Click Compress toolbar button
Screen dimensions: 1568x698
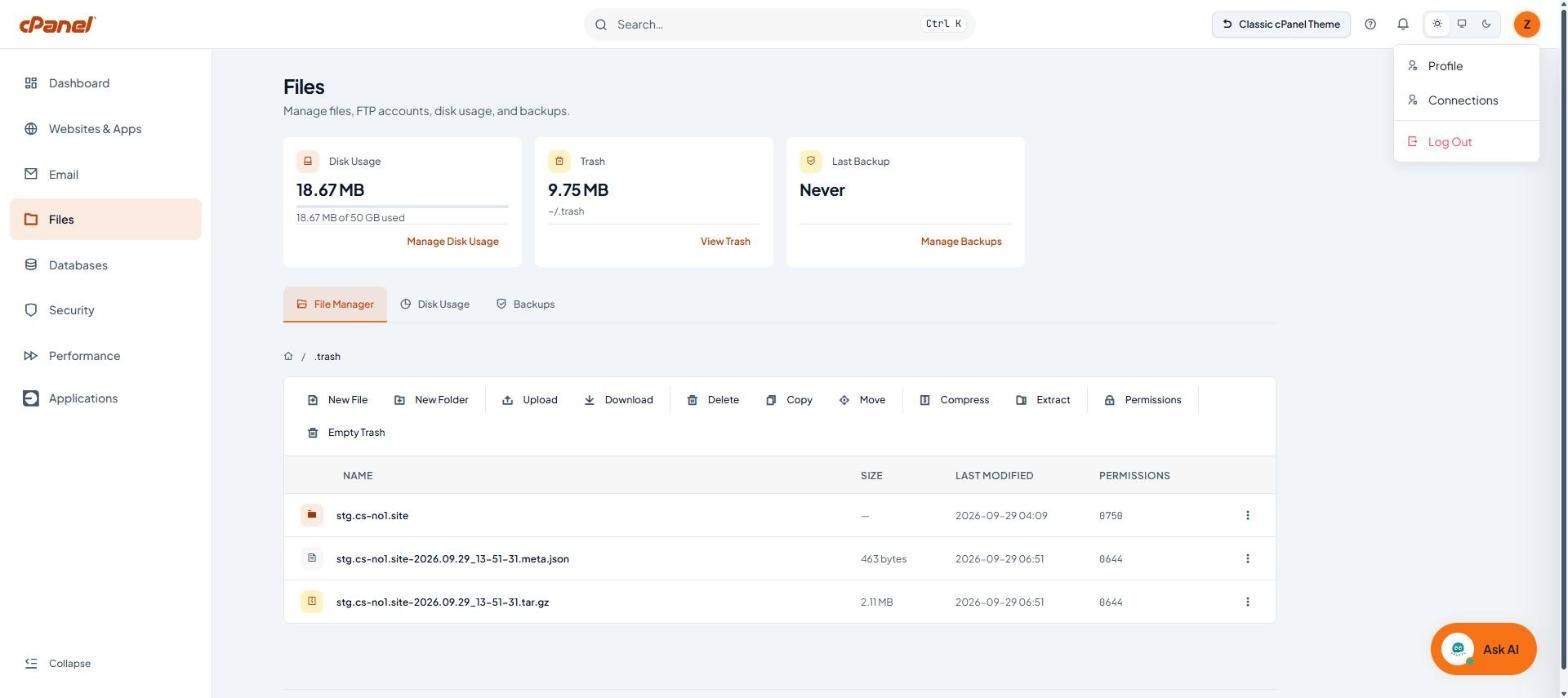point(954,400)
